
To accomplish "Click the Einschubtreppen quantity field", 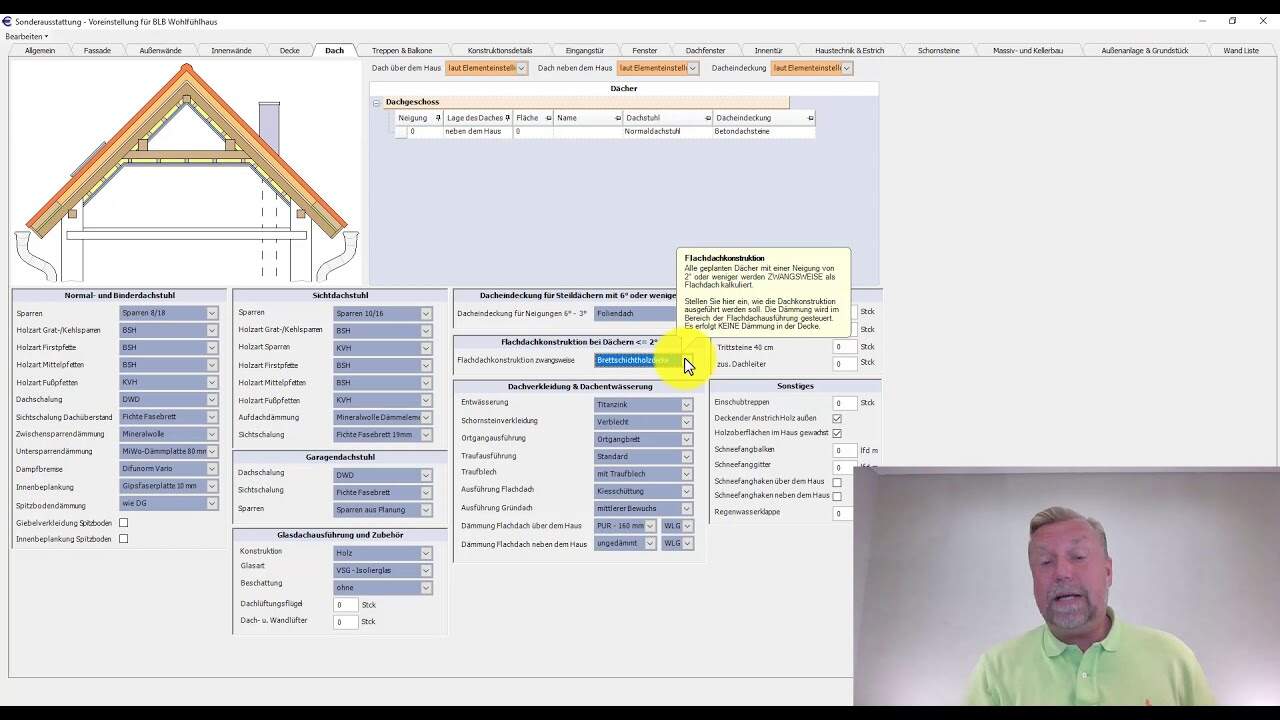I will (x=845, y=403).
